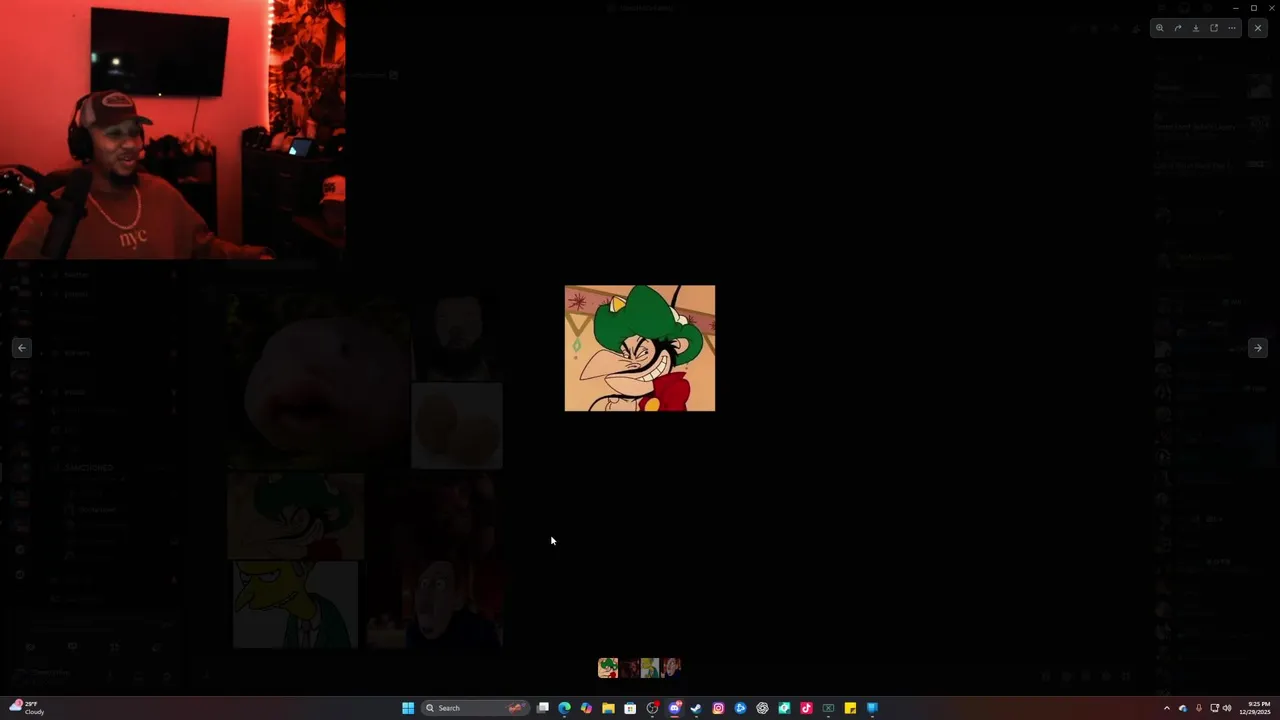The width and height of the screenshot is (1280, 720).
Task: Go to the previous image arrow
Action: [22, 348]
